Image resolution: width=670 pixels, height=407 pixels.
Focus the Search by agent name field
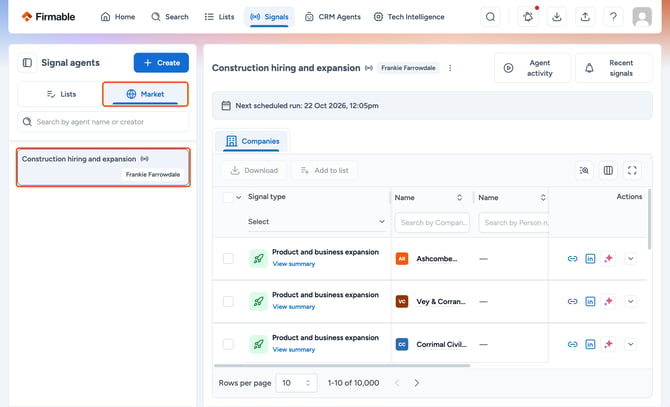click(103, 122)
